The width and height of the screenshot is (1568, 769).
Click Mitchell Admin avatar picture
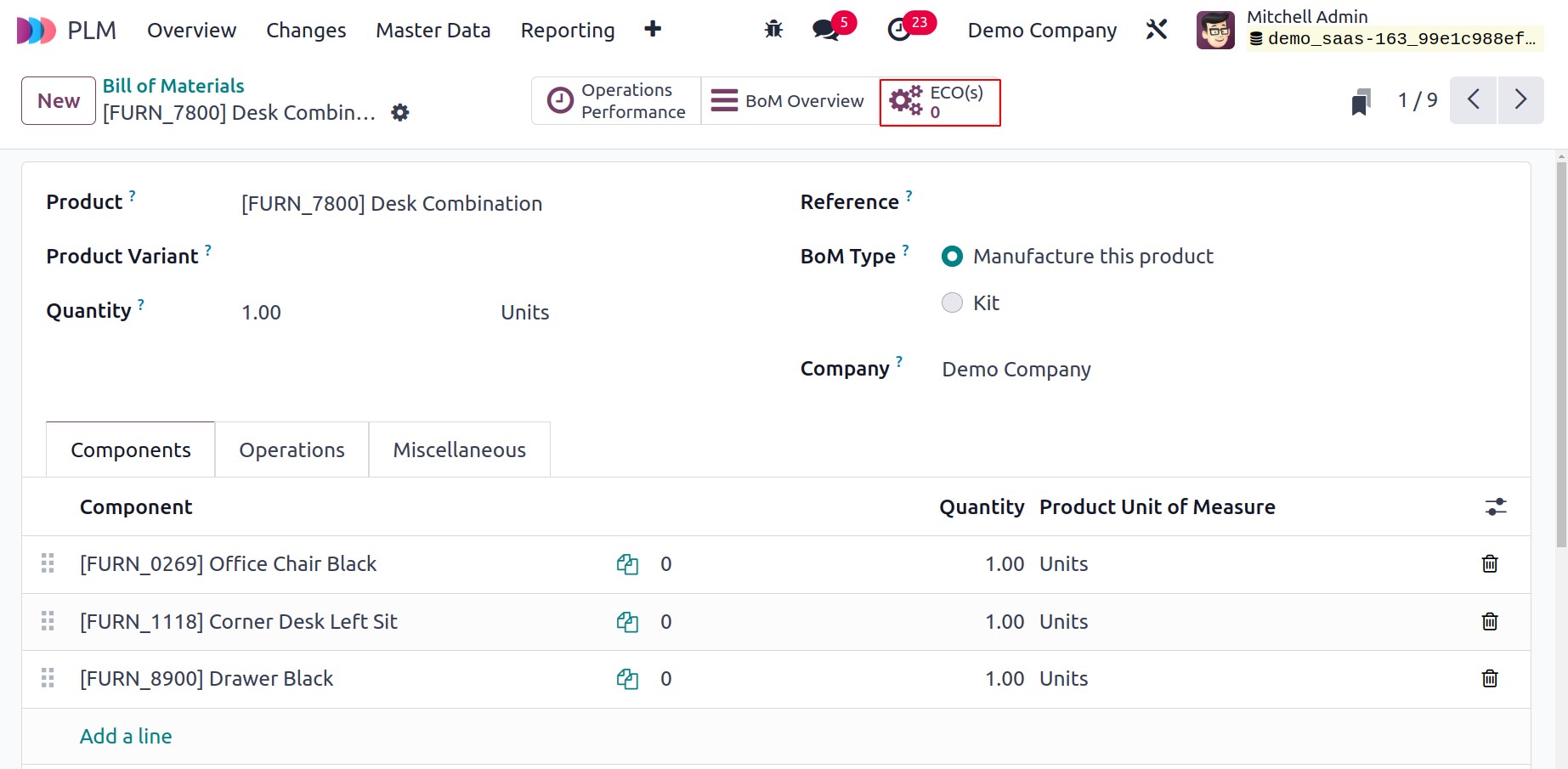click(1215, 30)
